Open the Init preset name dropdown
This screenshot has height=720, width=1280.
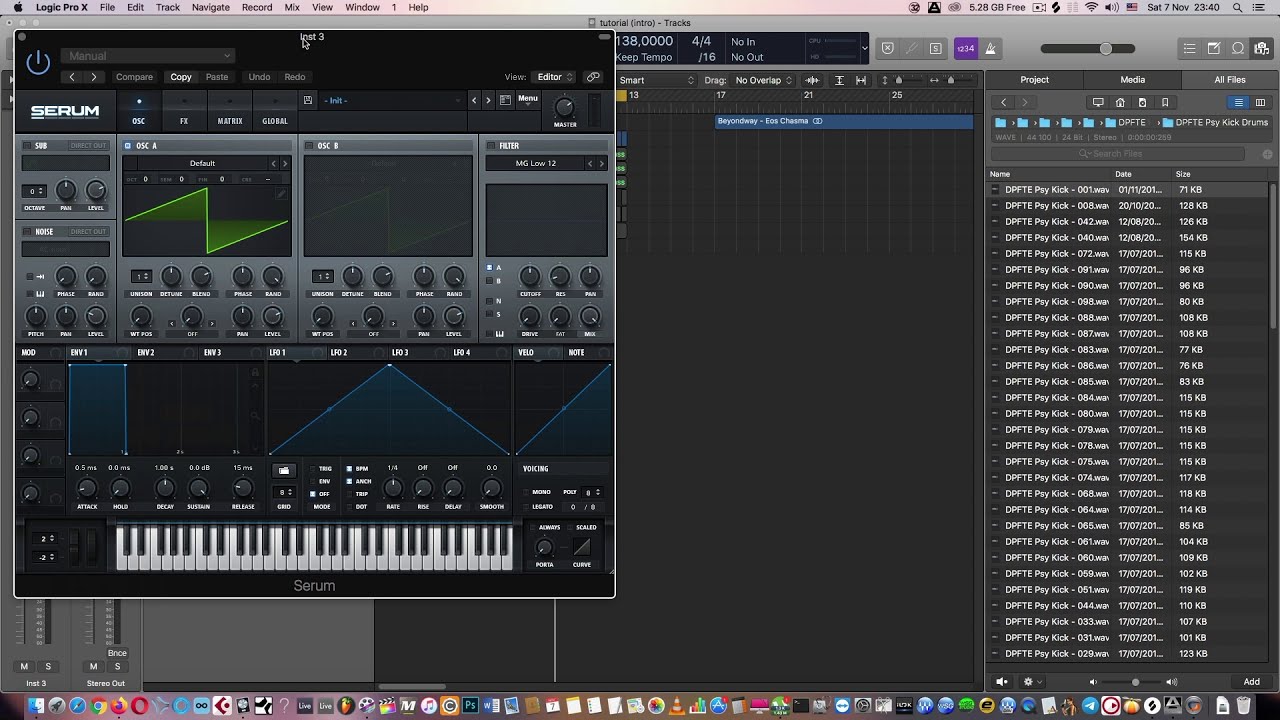coord(391,100)
